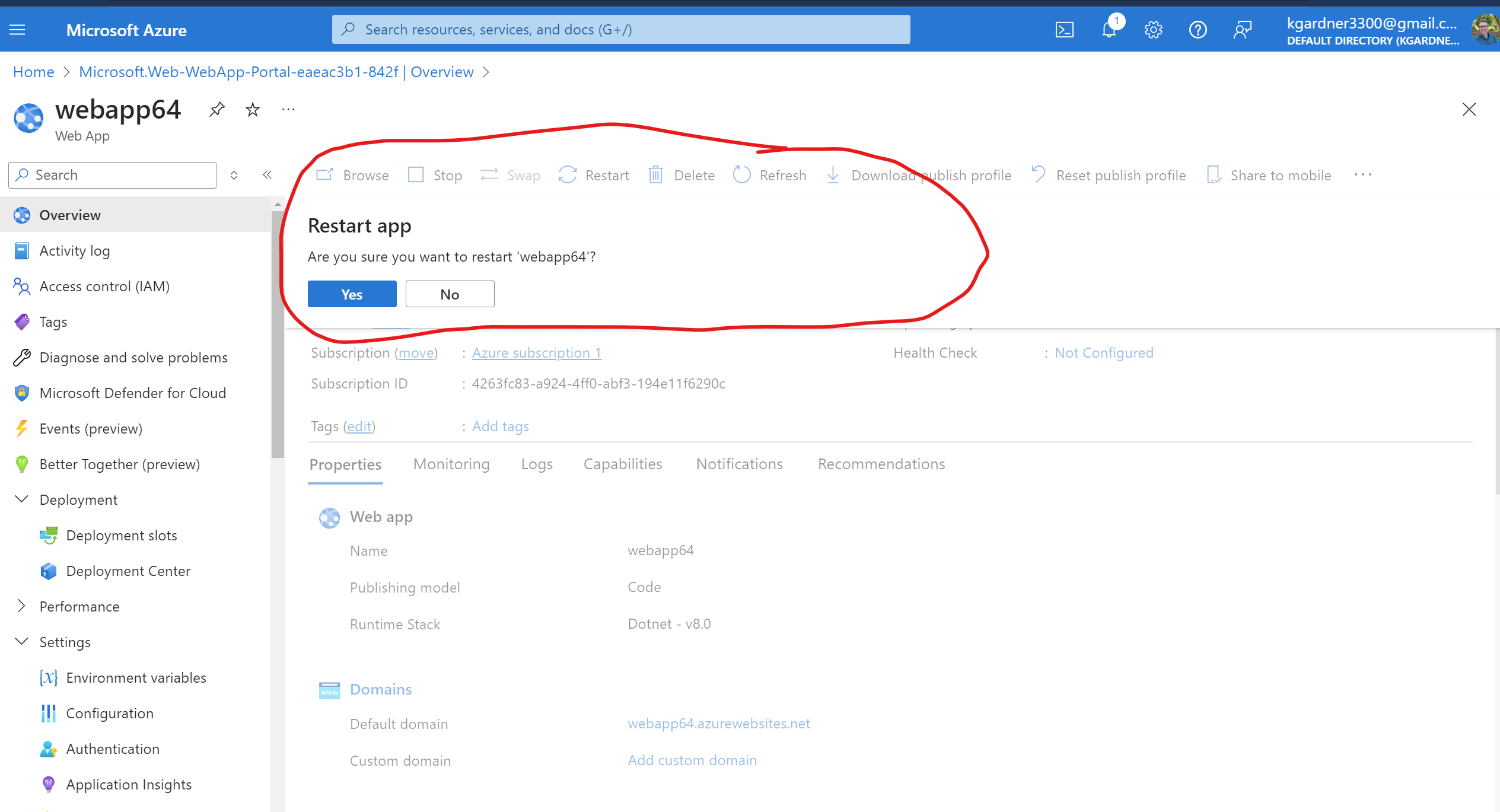Switch to the Properties tab
Image resolution: width=1500 pixels, height=812 pixels.
click(x=345, y=464)
